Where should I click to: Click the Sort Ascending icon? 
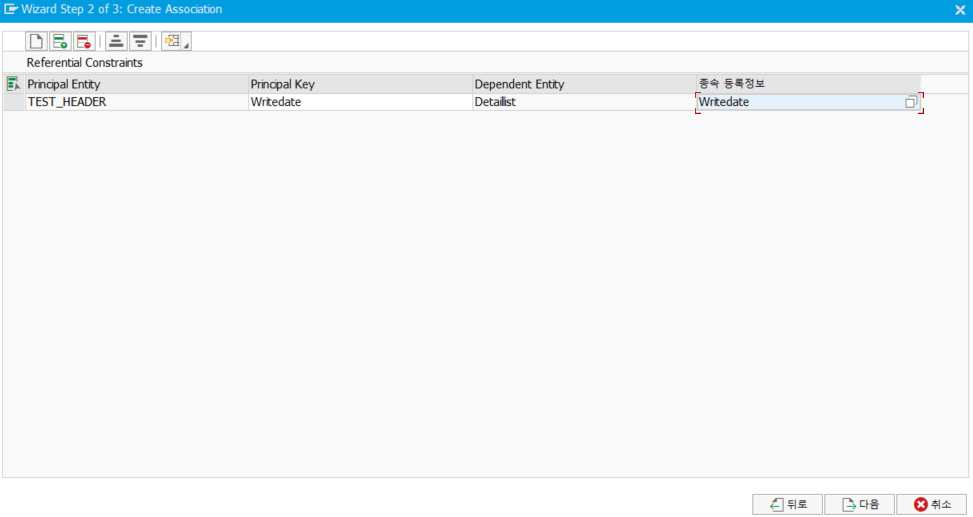pyautogui.click(x=116, y=42)
